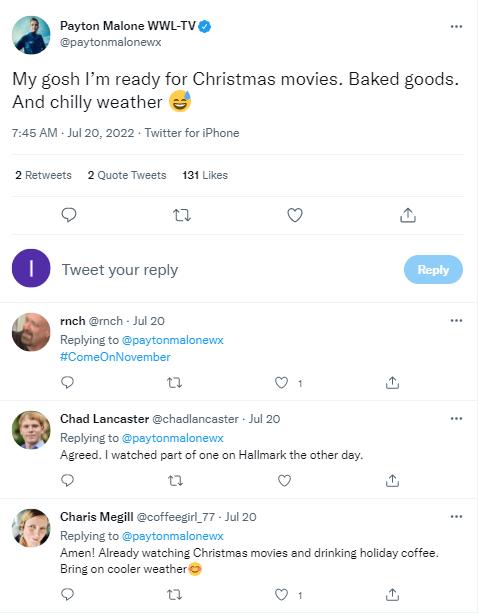478x614 pixels.
Task: Open more options menu on rnch's reply
Action: 456,321
